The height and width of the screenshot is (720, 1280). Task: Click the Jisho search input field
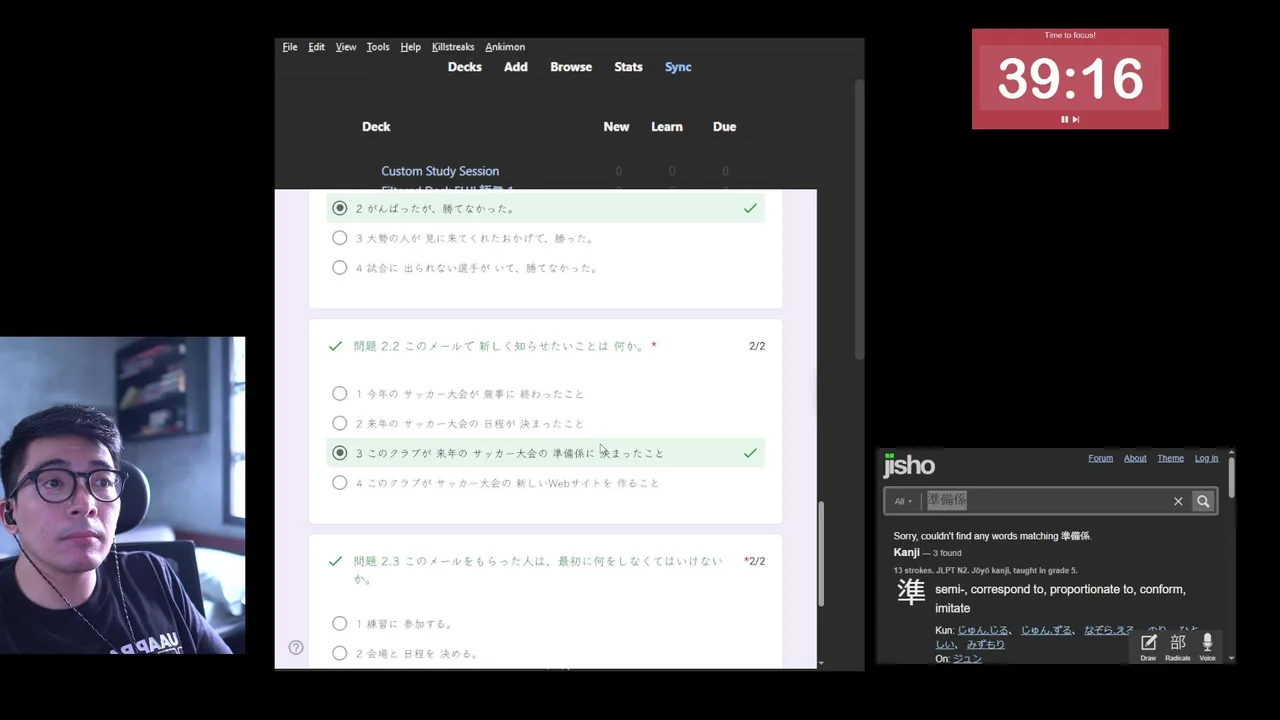coord(1045,501)
